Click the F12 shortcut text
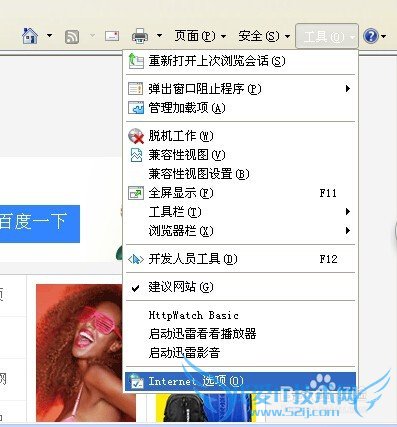 pyautogui.click(x=328, y=259)
